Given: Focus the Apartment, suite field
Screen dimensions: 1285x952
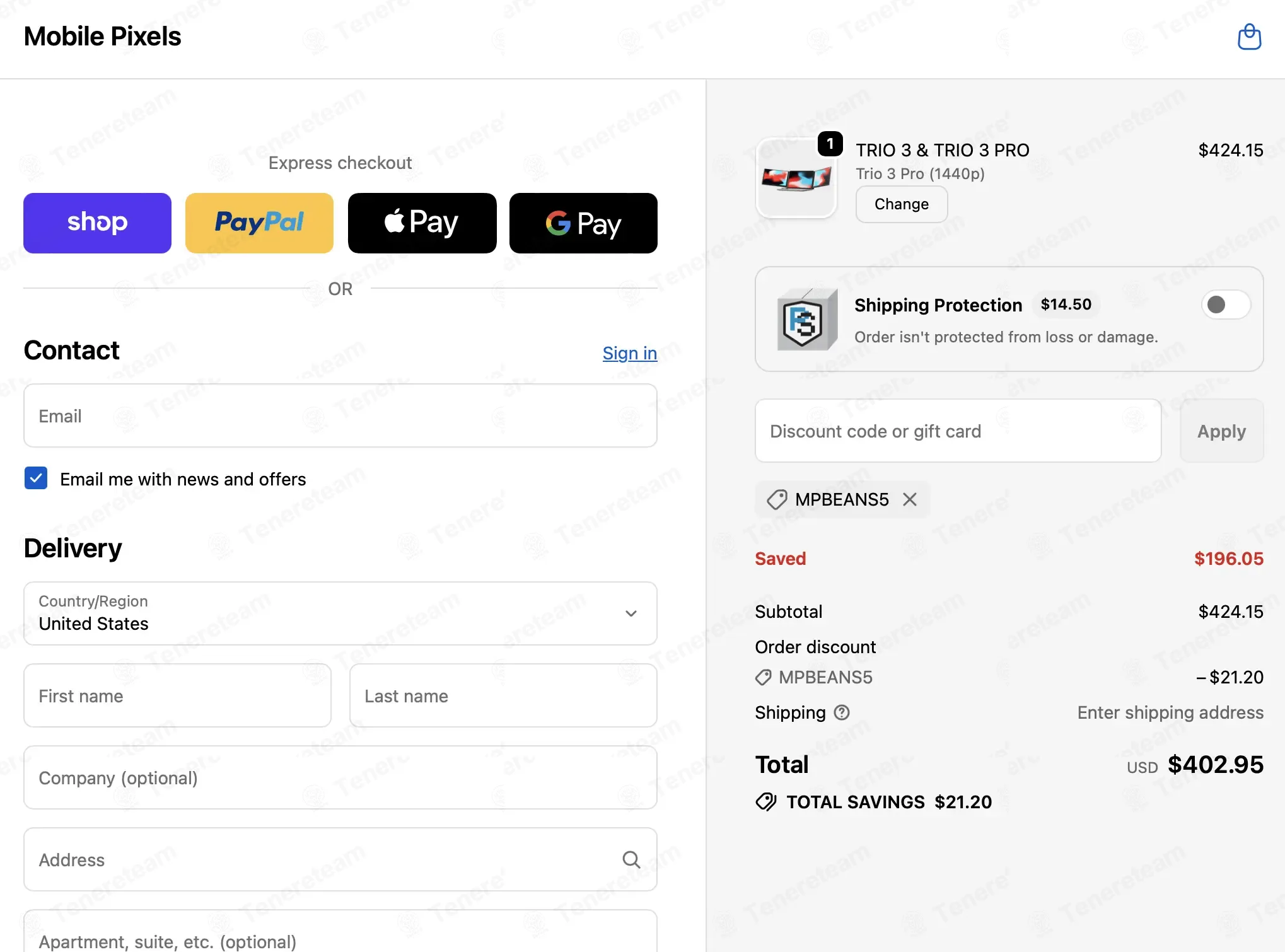Looking at the screenshot, I should (x=340, y=931).
